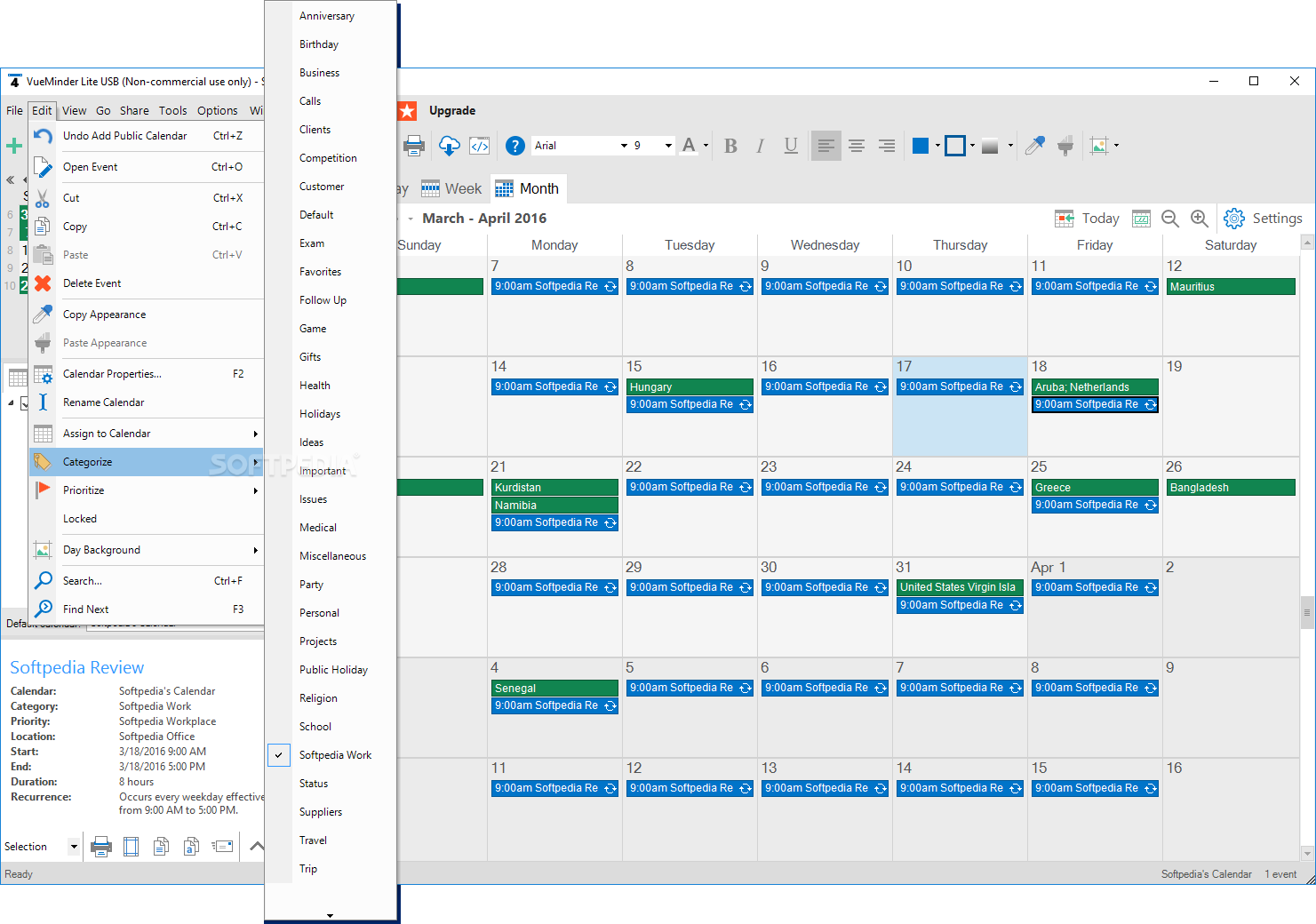Image resolution: width=1316 pixels, height=924 pixels.
Task: Click the send email envelope icon
Action: coord(222,847)
